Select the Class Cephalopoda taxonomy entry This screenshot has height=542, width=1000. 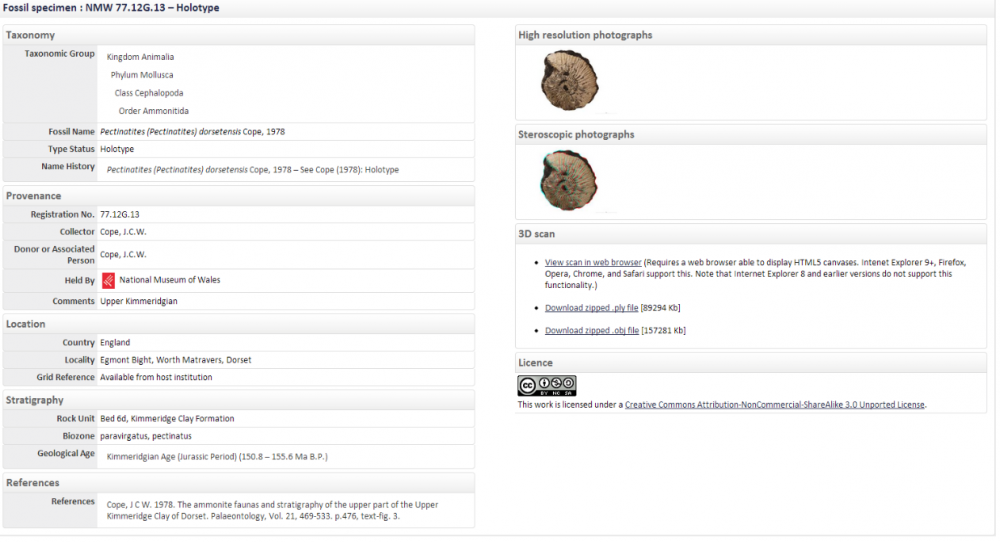point(149,93)
